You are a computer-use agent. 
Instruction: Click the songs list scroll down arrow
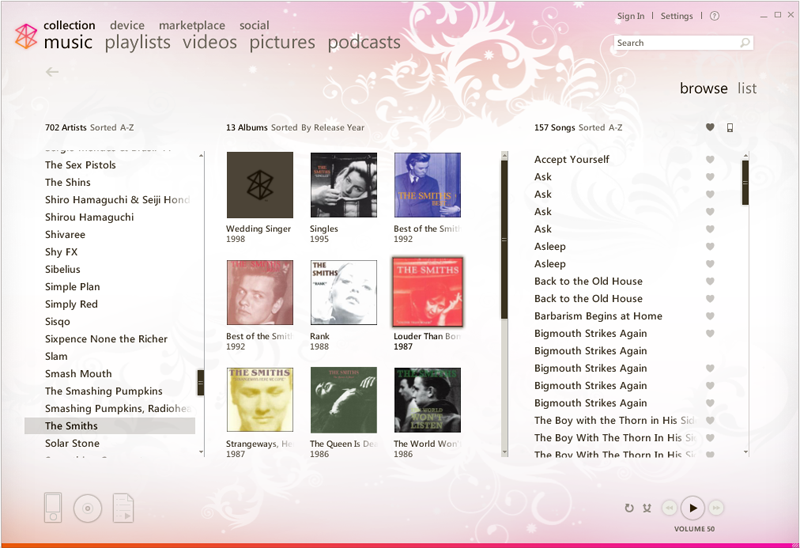pyautogui.click(x=746, y=452)
